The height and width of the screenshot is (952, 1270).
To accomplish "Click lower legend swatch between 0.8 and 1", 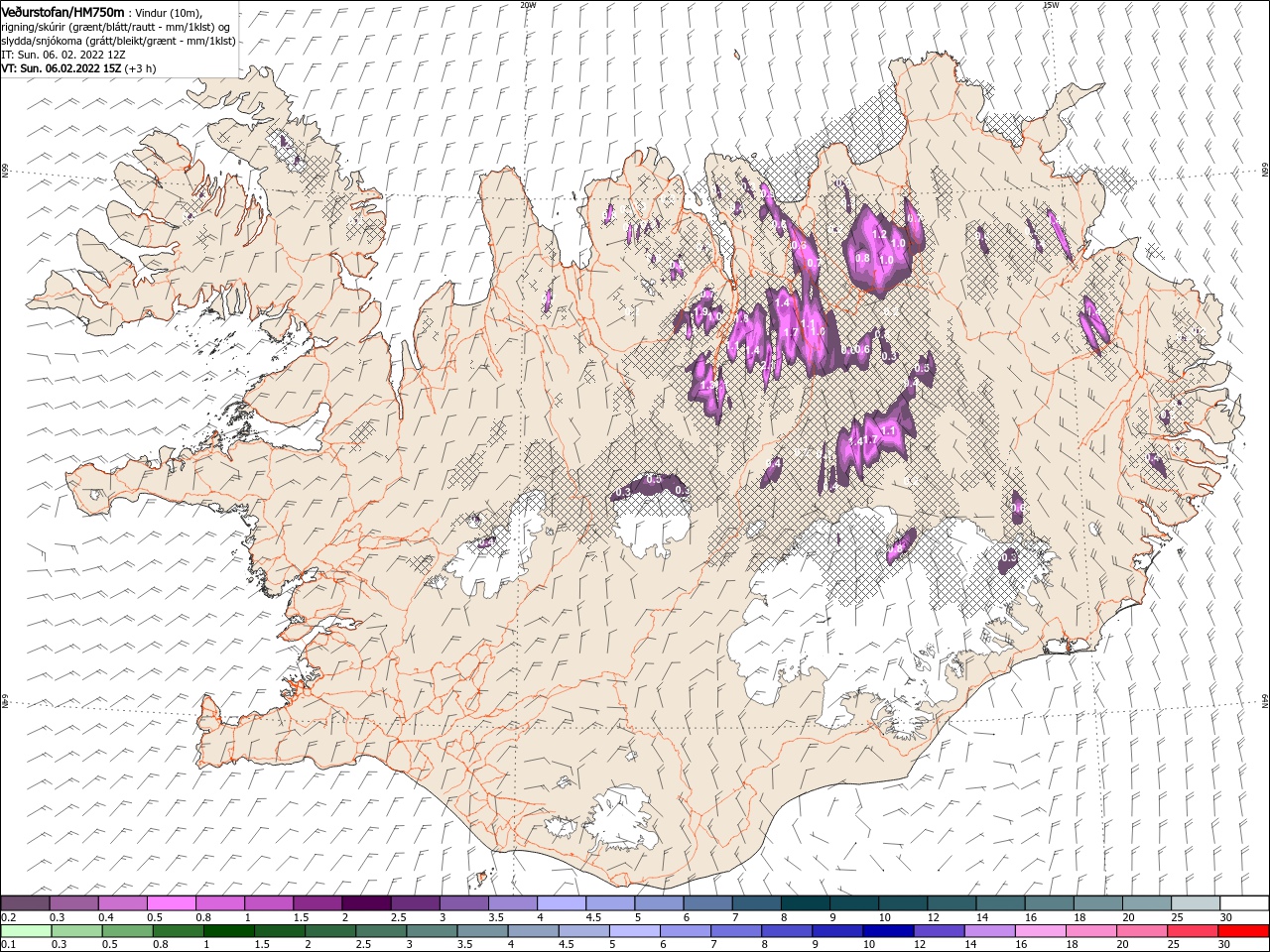I will (178, 931).
